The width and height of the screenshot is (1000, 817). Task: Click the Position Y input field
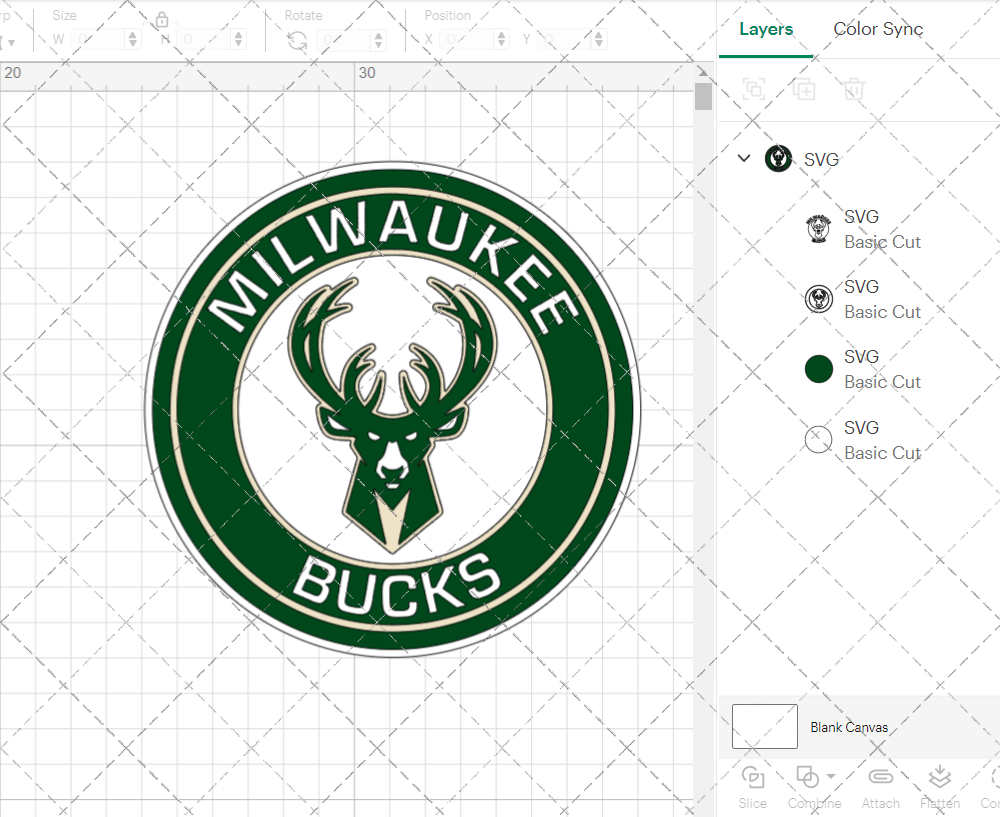(x=565, y=40)
